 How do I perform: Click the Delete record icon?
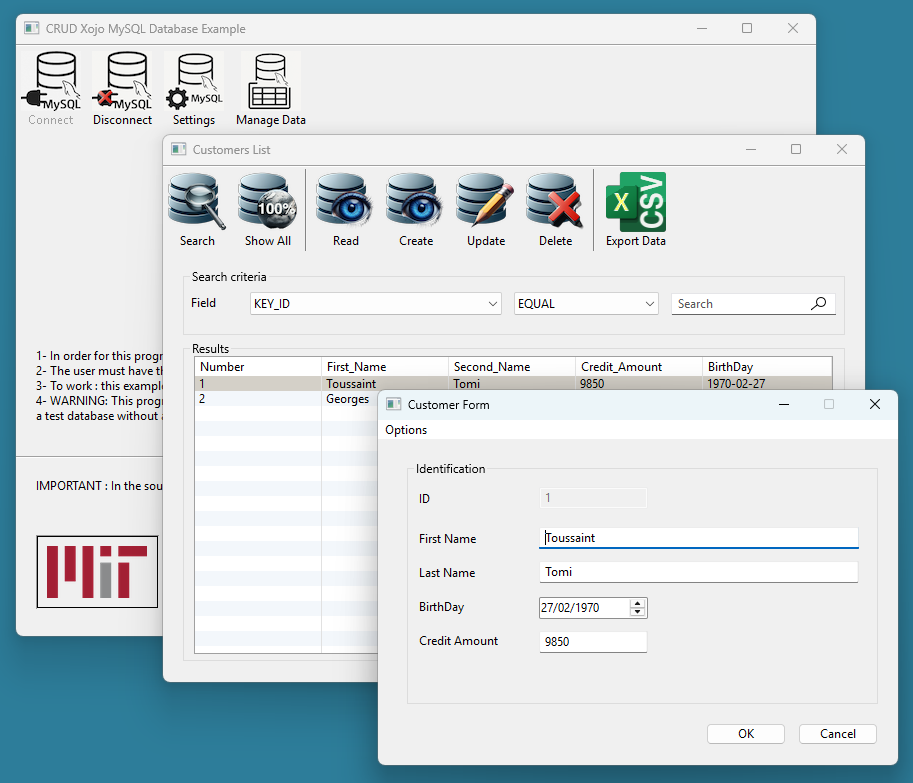coord(555,202)
